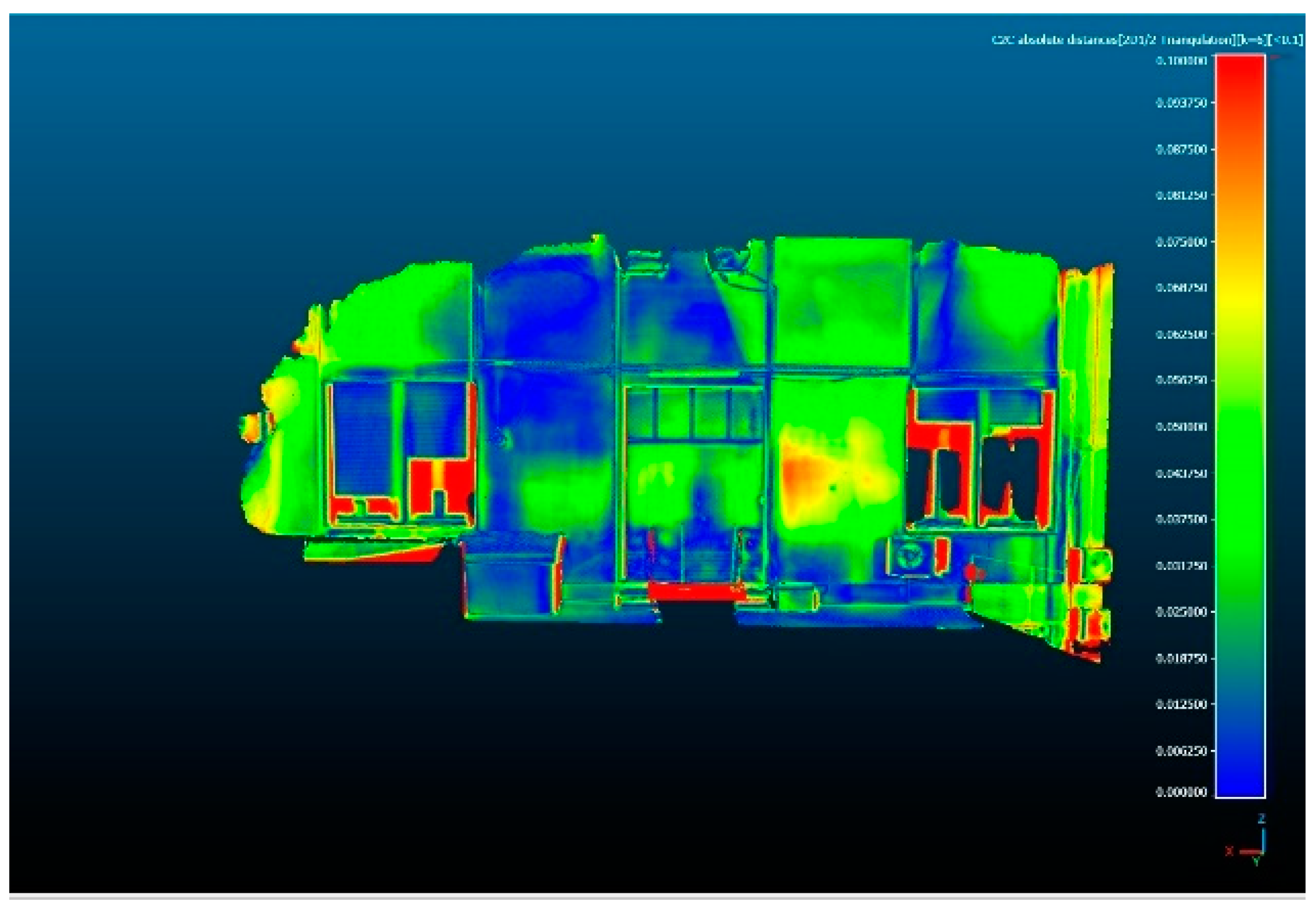Click the left window with red lower panes
The width and height of the screenshot is (1316, 905).
tap(401, 453)
